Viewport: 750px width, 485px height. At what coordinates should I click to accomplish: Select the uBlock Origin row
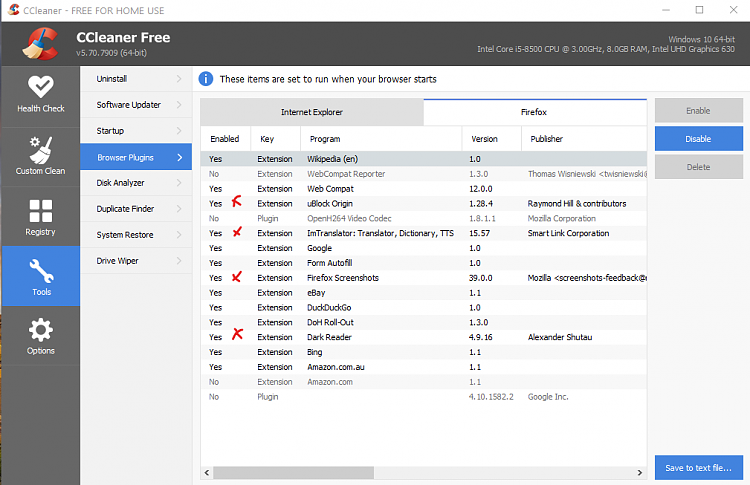[x=424, y=203]
